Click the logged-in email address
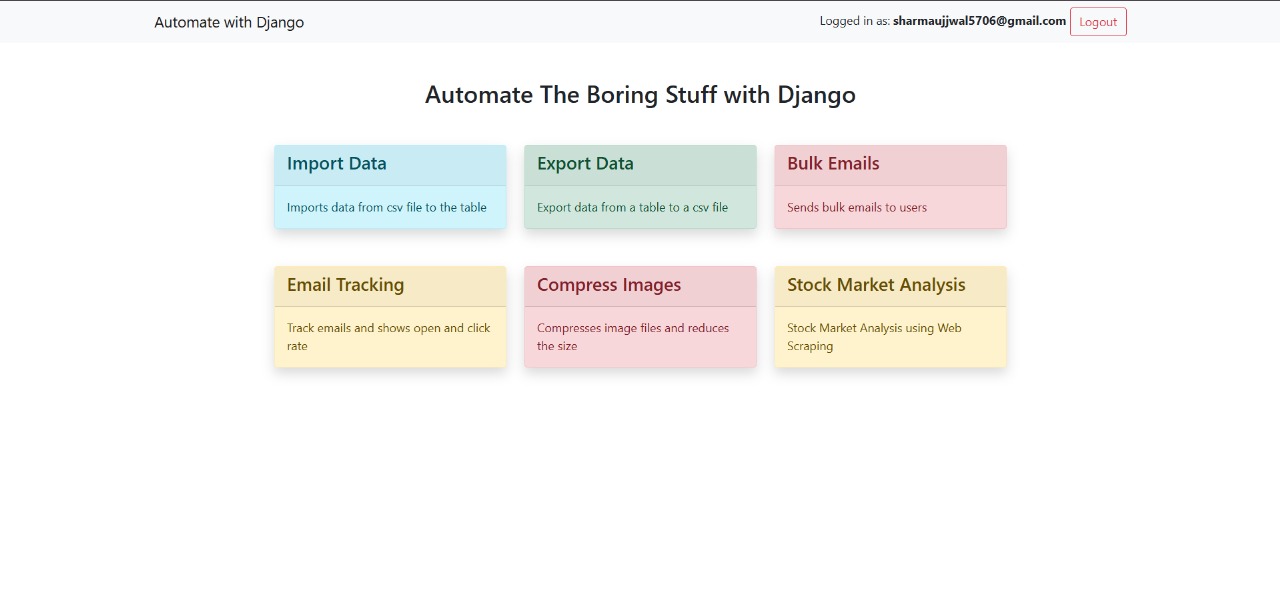 pos(979,21)
